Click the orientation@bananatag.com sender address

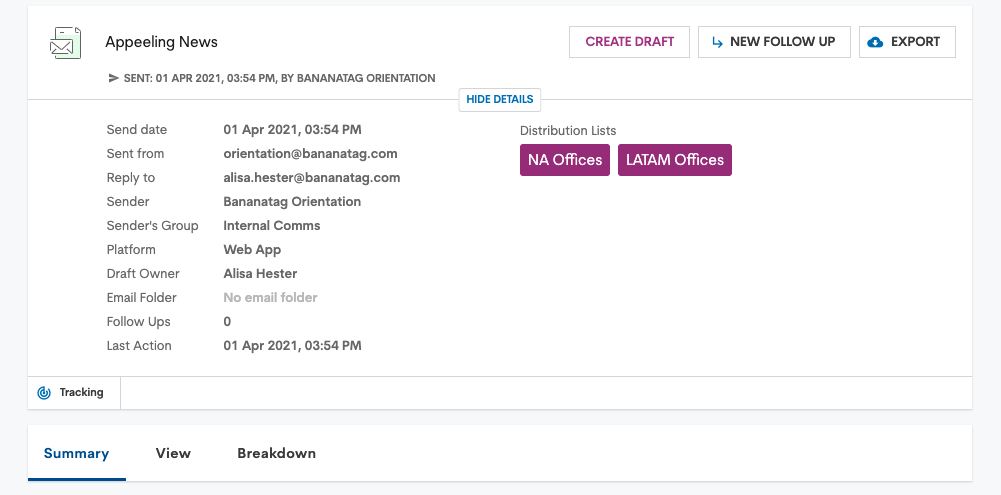tap(310, 154)
